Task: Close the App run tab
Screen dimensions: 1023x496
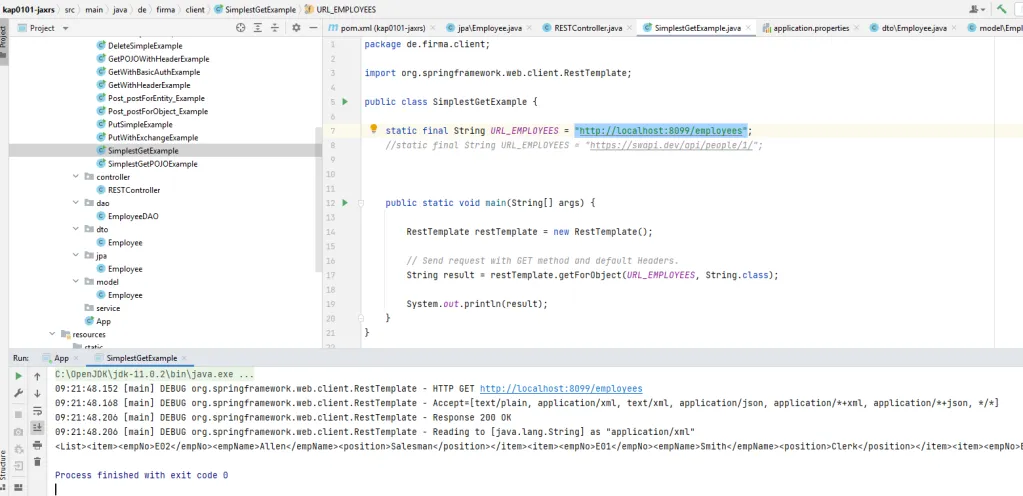Action: coord(76,358)
